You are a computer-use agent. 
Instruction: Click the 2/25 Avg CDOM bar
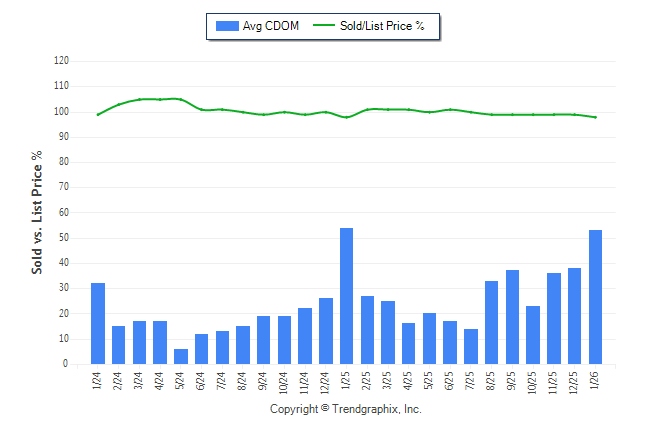[368, 330]
